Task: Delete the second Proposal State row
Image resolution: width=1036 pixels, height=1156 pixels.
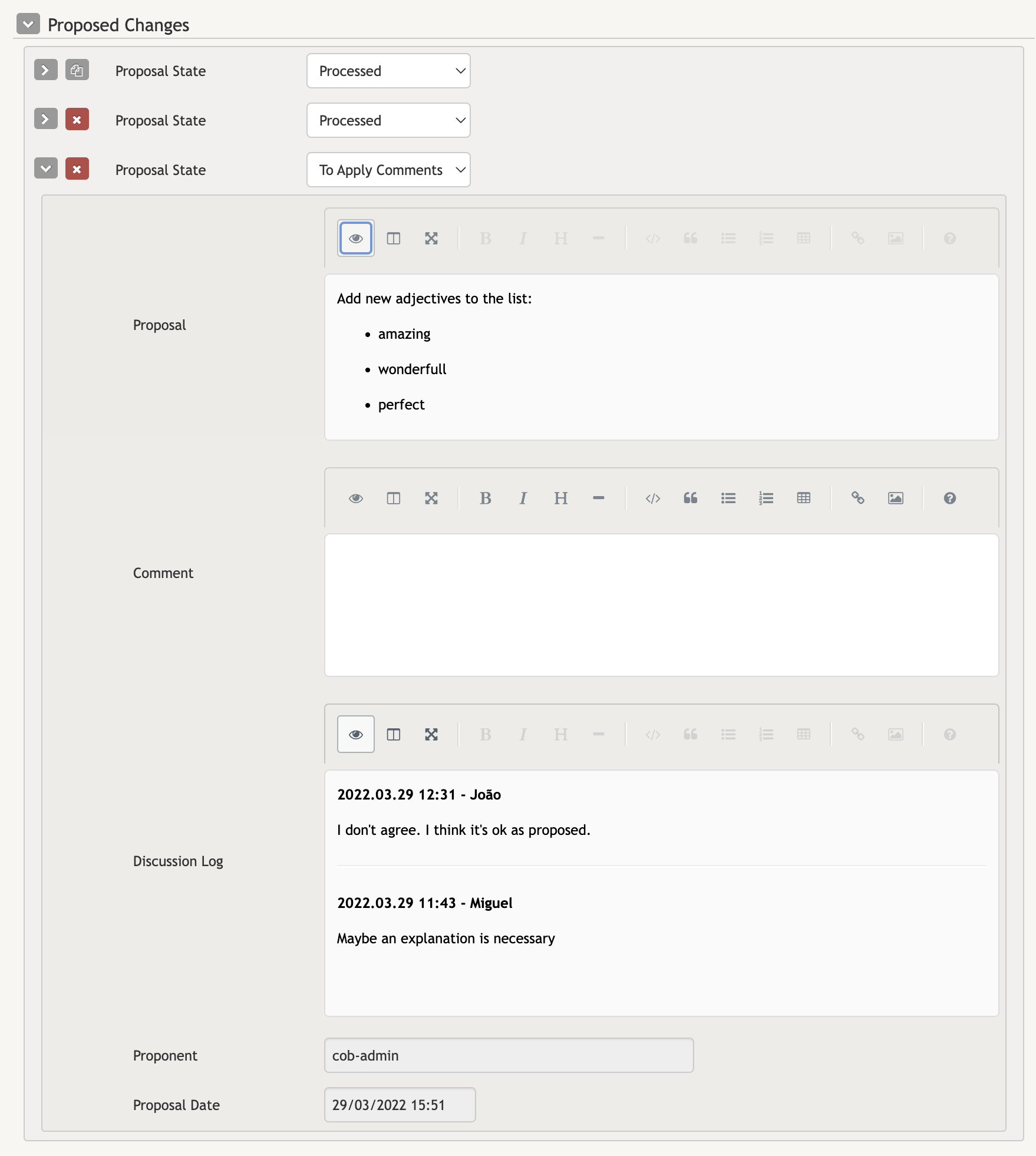Action: point(77,119)
